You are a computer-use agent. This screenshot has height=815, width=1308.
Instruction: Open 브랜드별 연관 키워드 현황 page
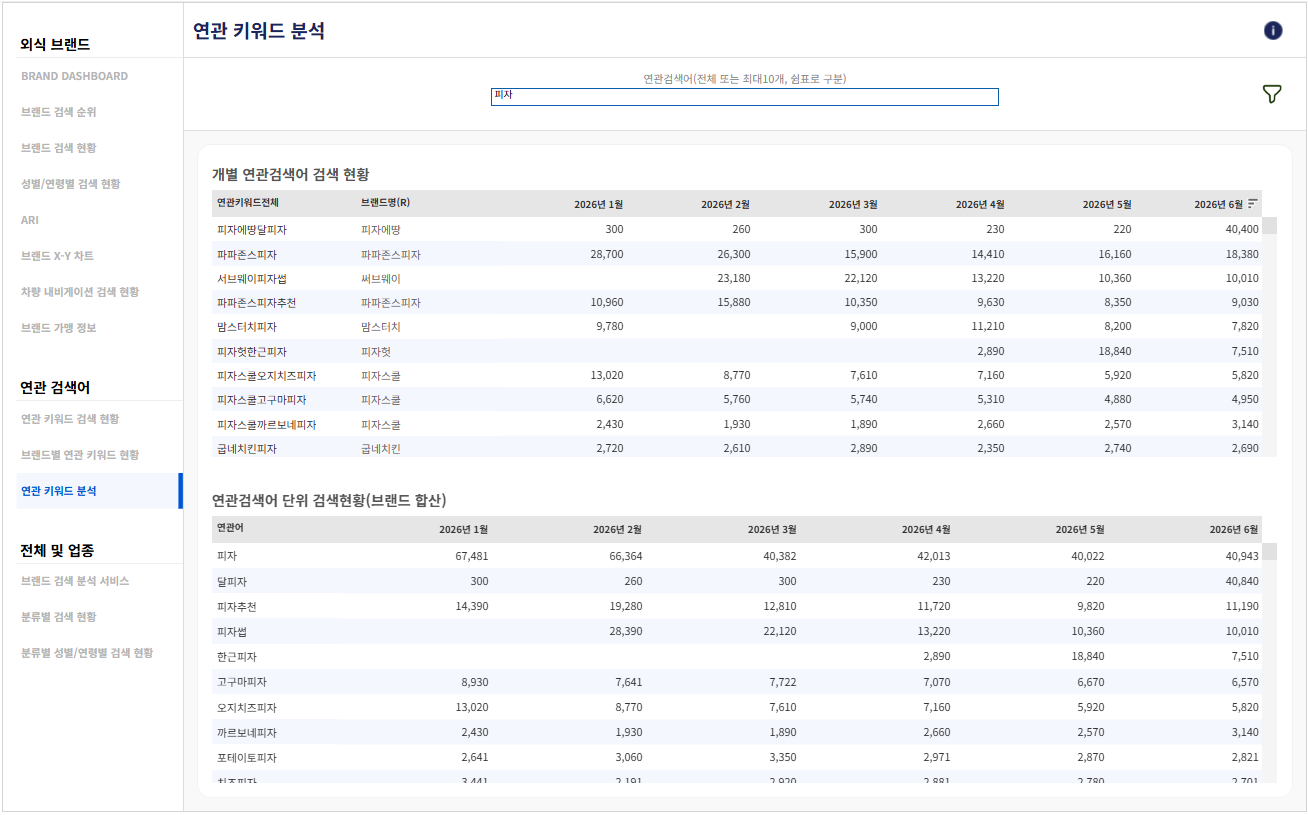(x=80, y=455)
